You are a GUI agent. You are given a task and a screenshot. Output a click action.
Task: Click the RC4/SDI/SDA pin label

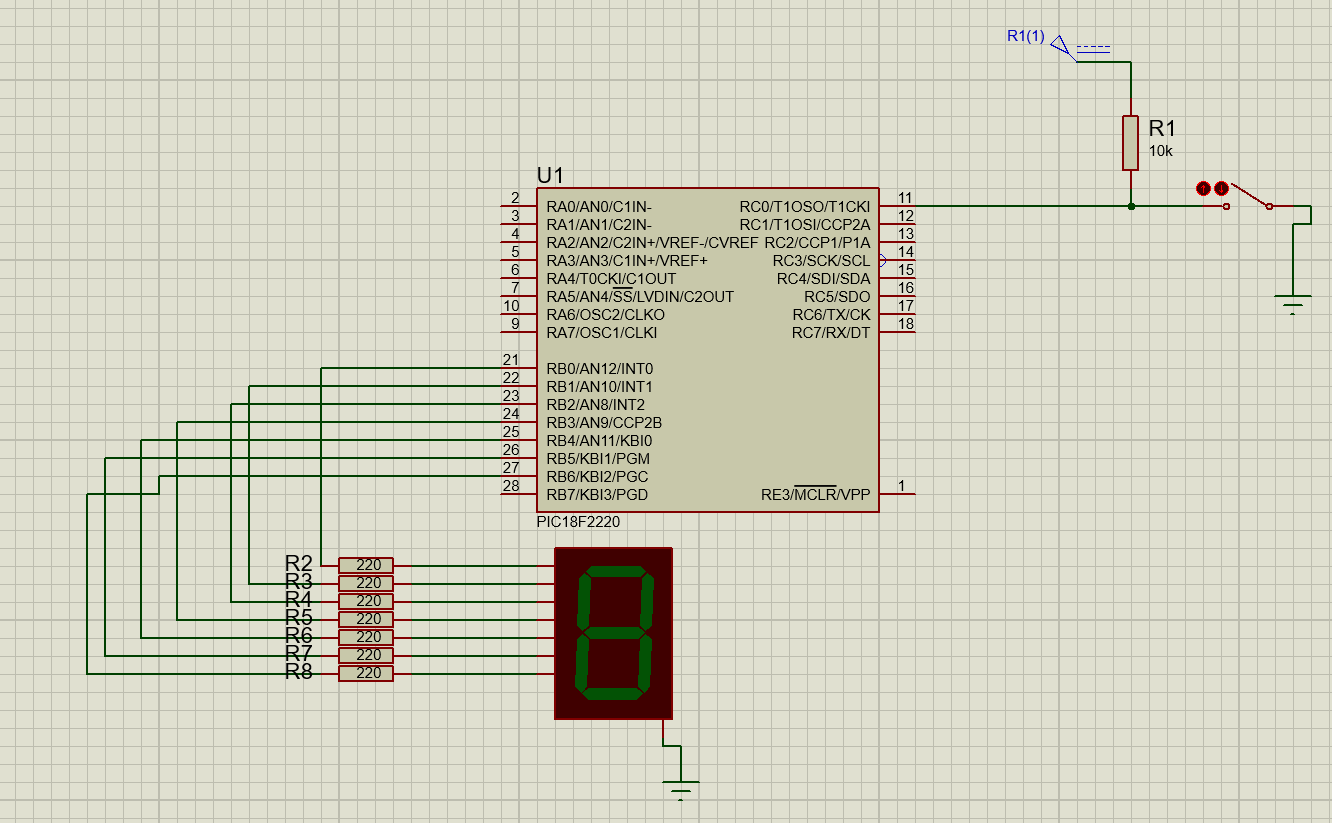[x=824, y=279]
